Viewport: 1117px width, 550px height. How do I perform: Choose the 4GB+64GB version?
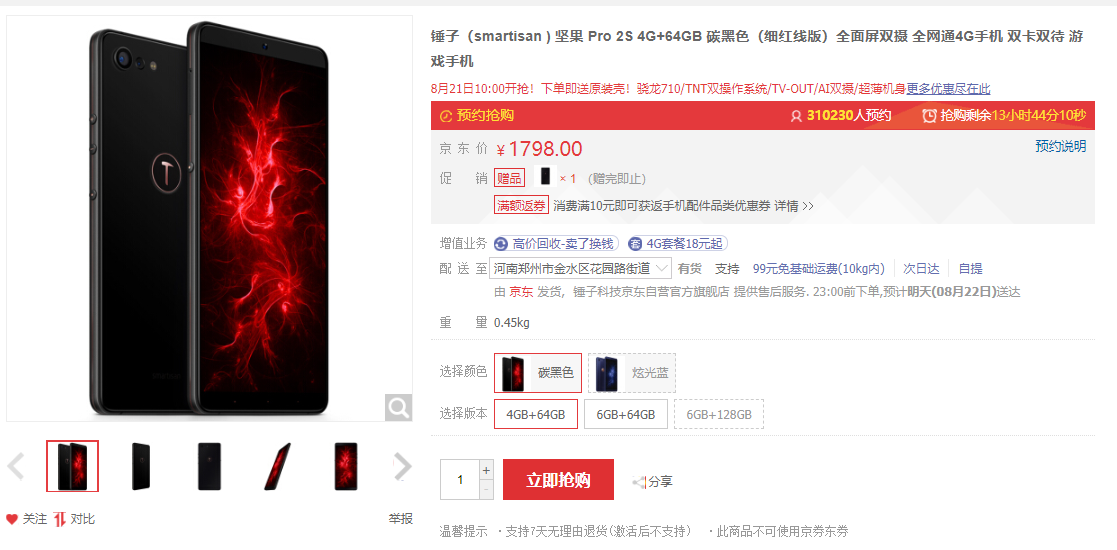[536, 414]
